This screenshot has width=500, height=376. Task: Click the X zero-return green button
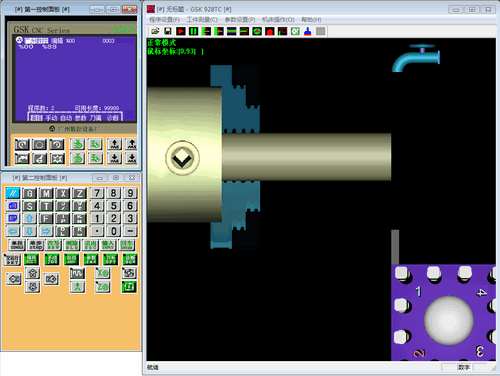[103, 274]
